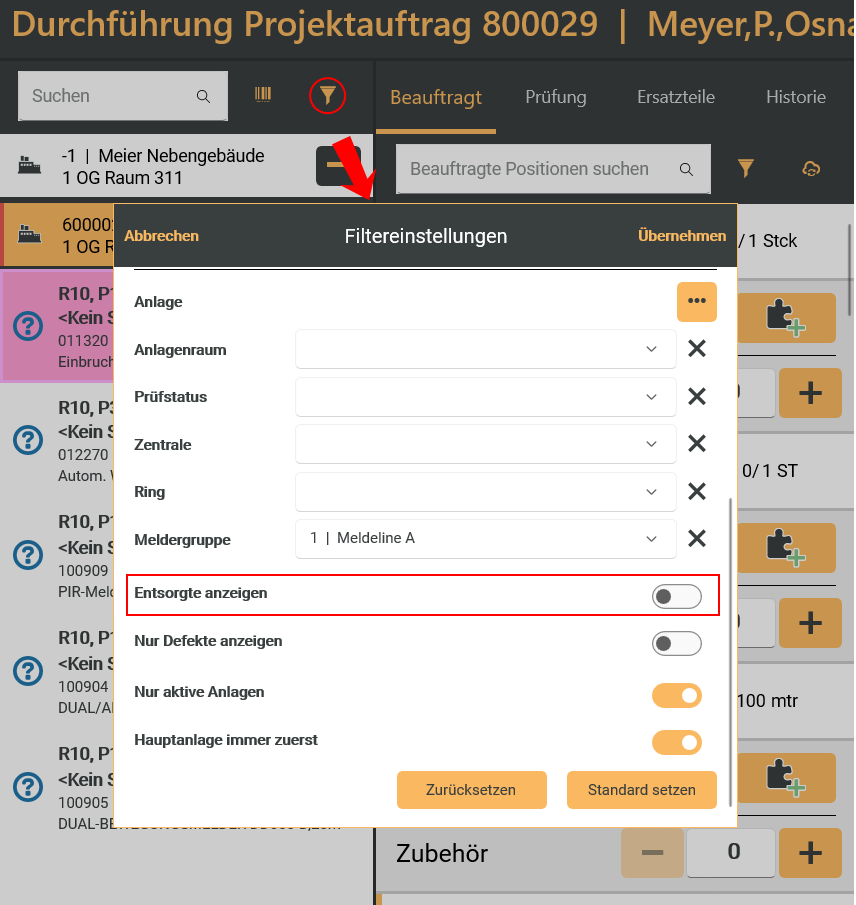Turn on Nur Defekte anzeigen switch
The height and width of the screenshot is (905, 856).
click(x=676, y=644)
